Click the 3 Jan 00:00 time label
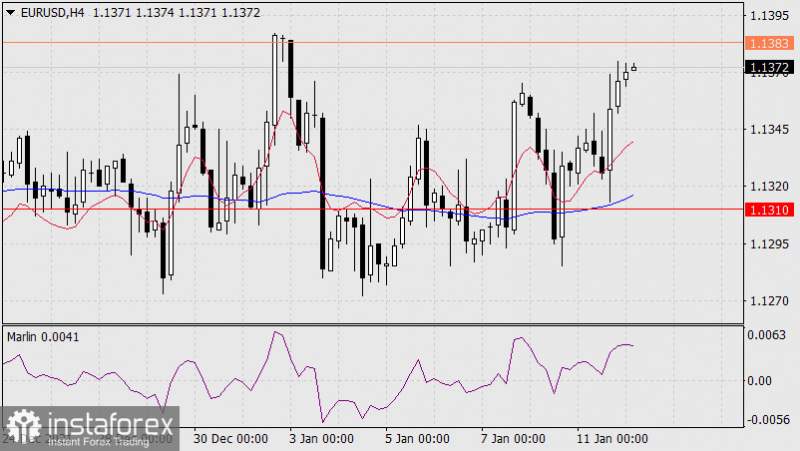Screen dimensions: 800x451 tap(321, 439)
